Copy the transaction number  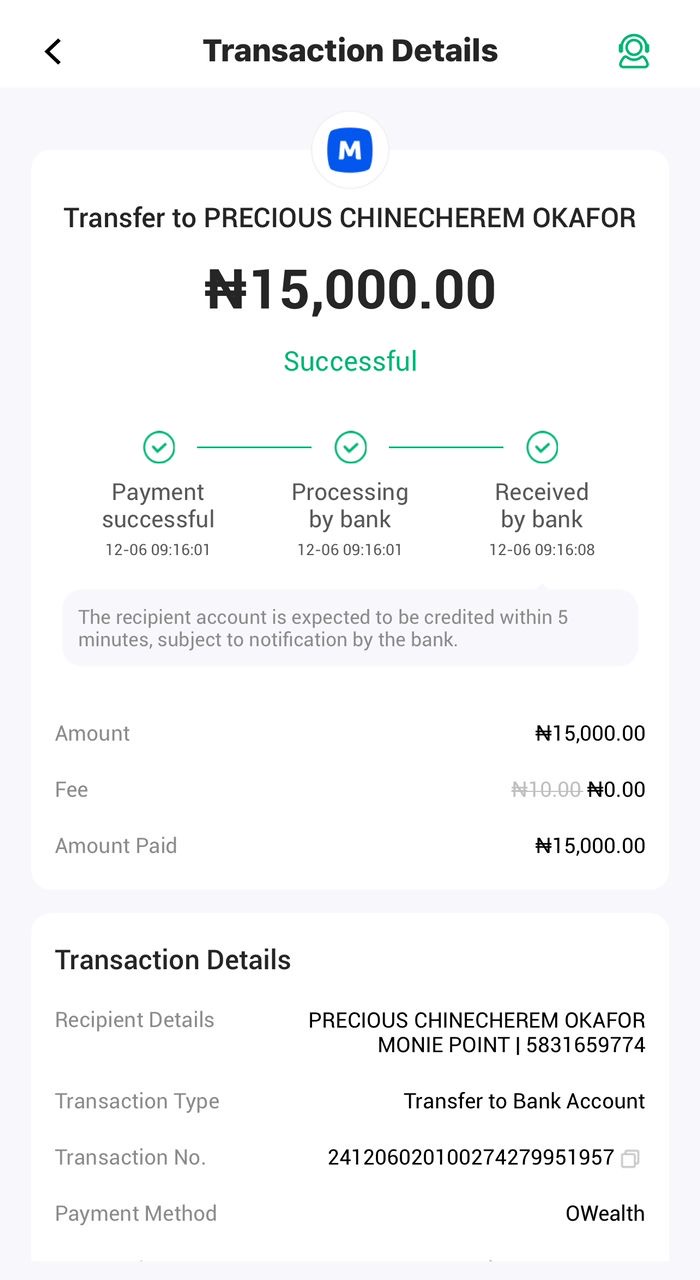[630, 1158]
